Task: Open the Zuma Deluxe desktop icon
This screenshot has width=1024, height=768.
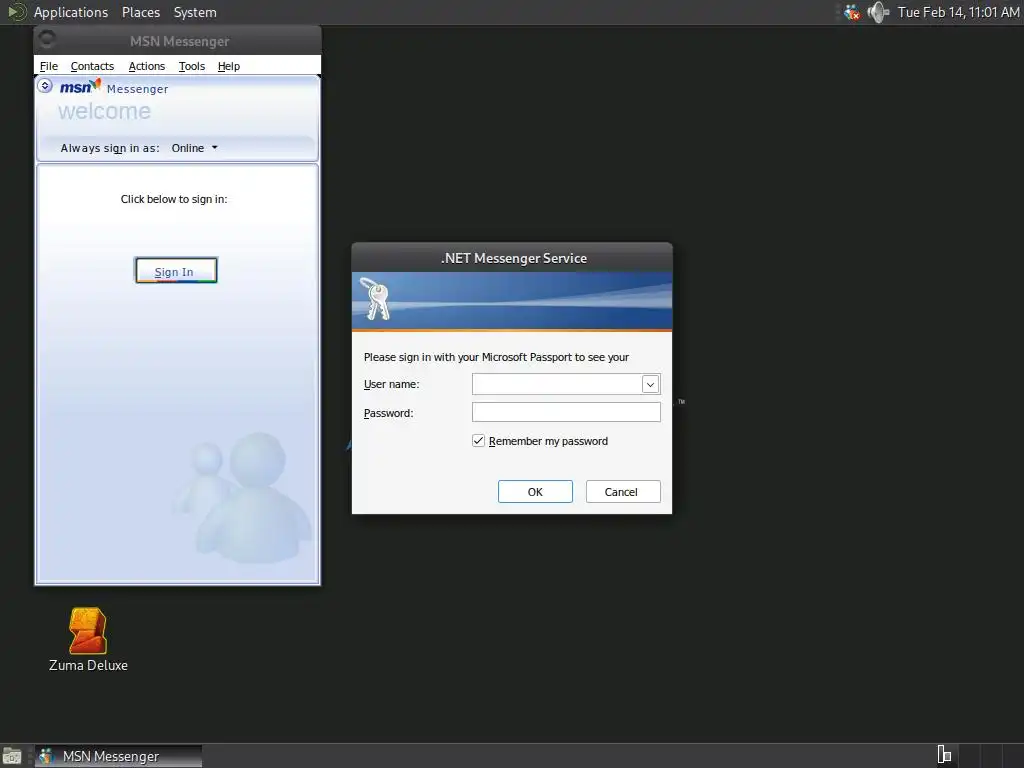Action: (x=88, y=640)
